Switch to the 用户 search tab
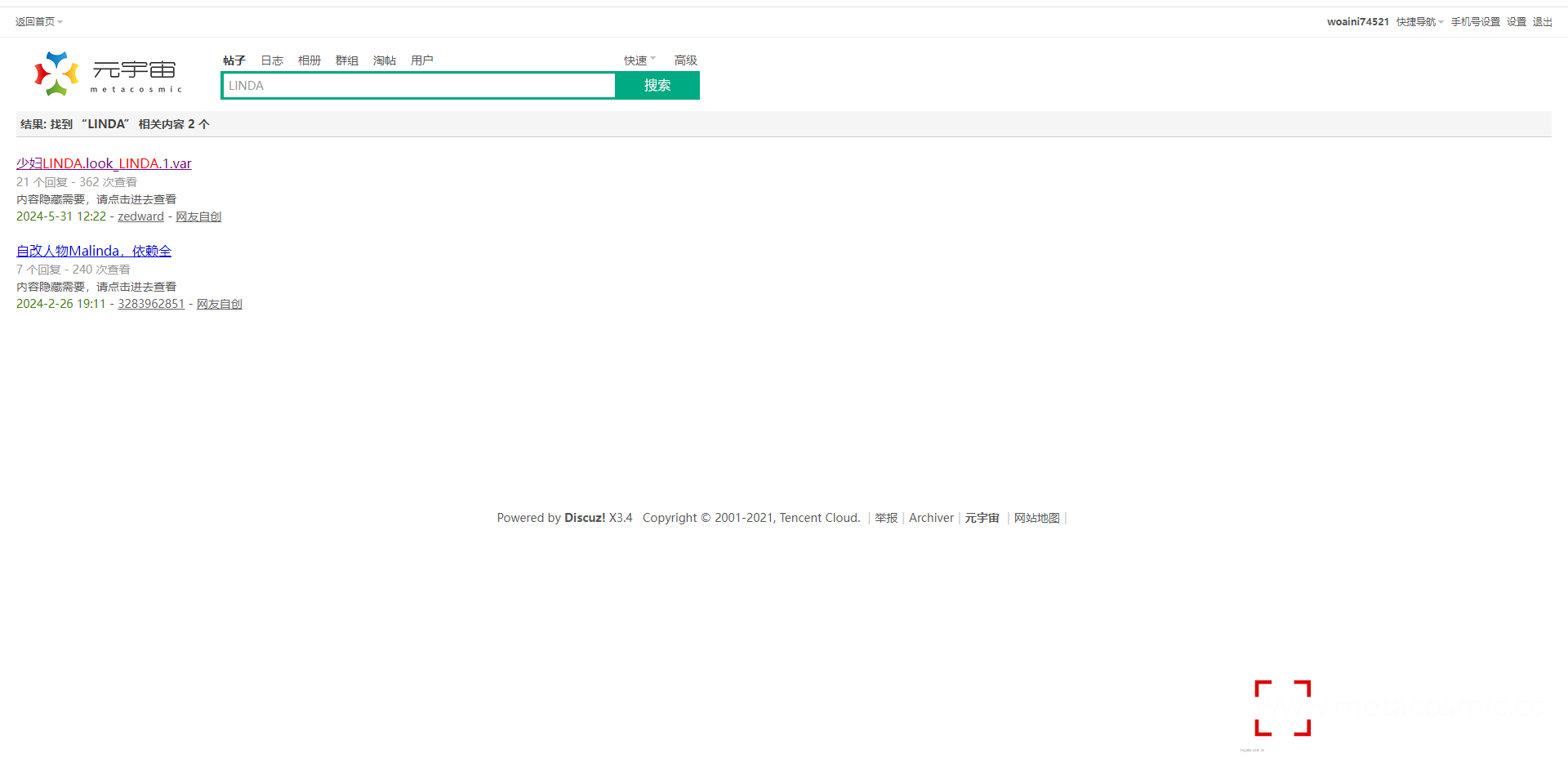The image size is (1568, 758). 422,60
